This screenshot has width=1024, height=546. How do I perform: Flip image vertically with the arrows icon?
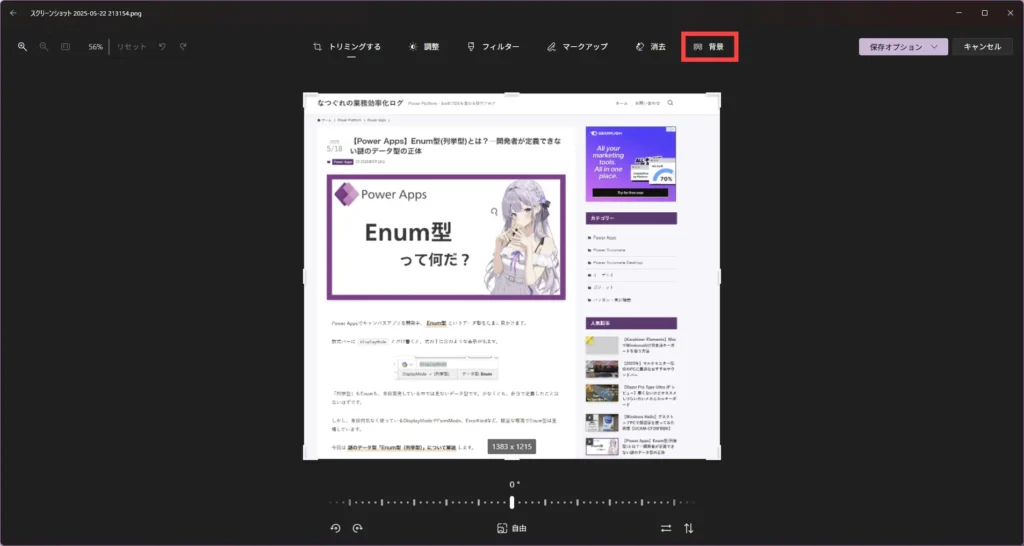(689, 528)
